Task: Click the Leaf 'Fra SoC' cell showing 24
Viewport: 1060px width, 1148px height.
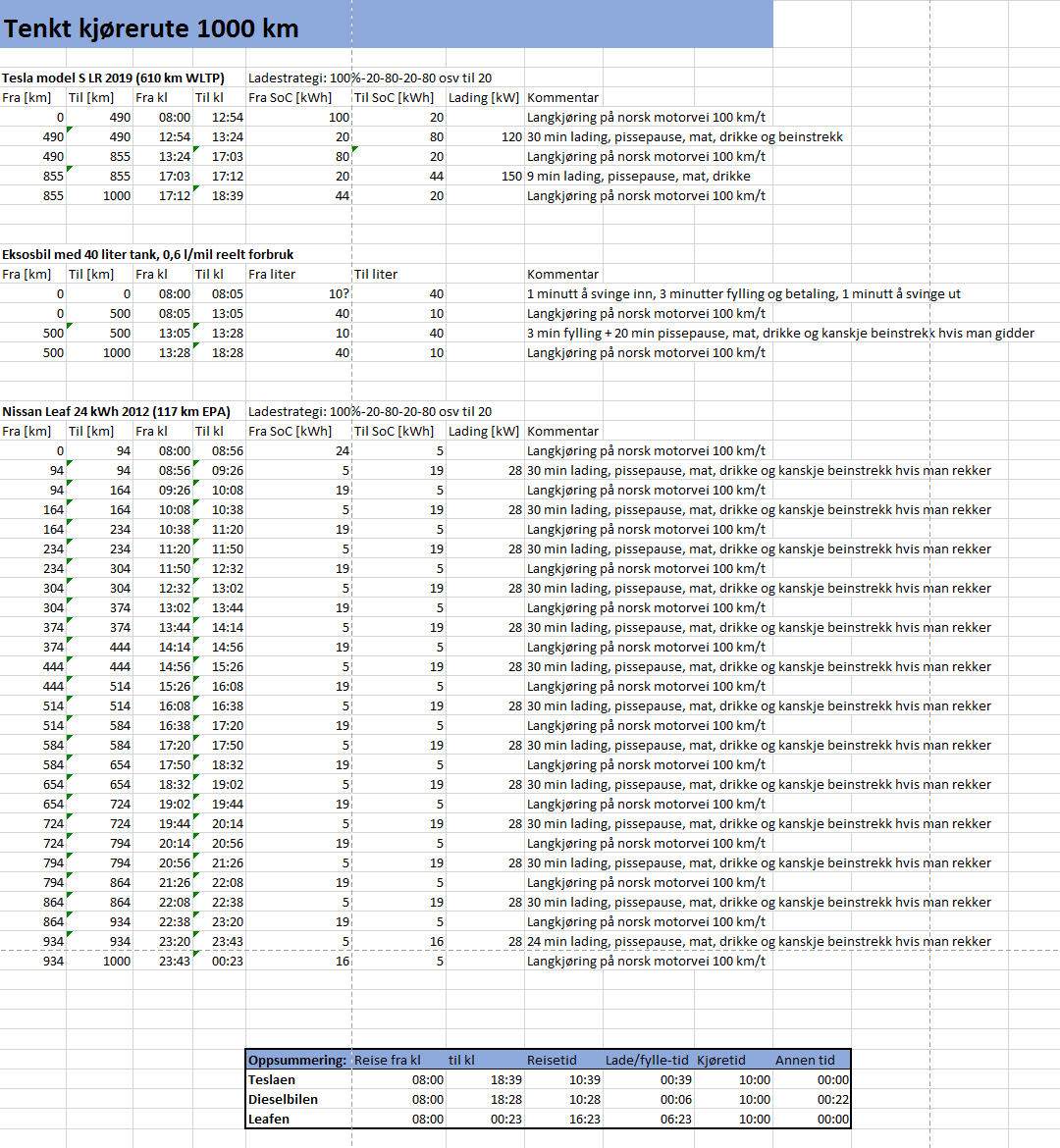Action: click(298, 451)
